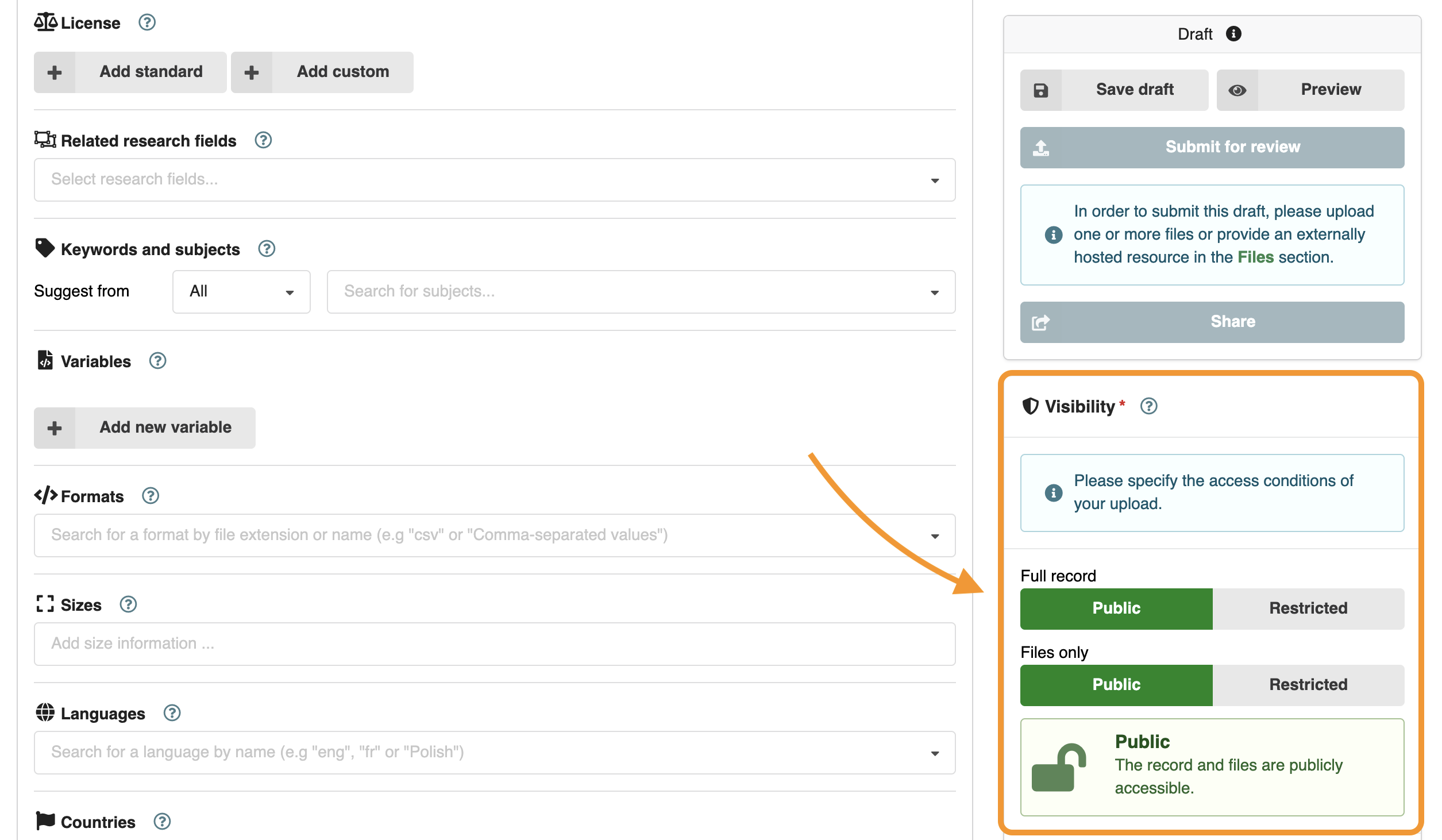
Task: Open the Suggest from All dropdown
Action: coord(241,292)
